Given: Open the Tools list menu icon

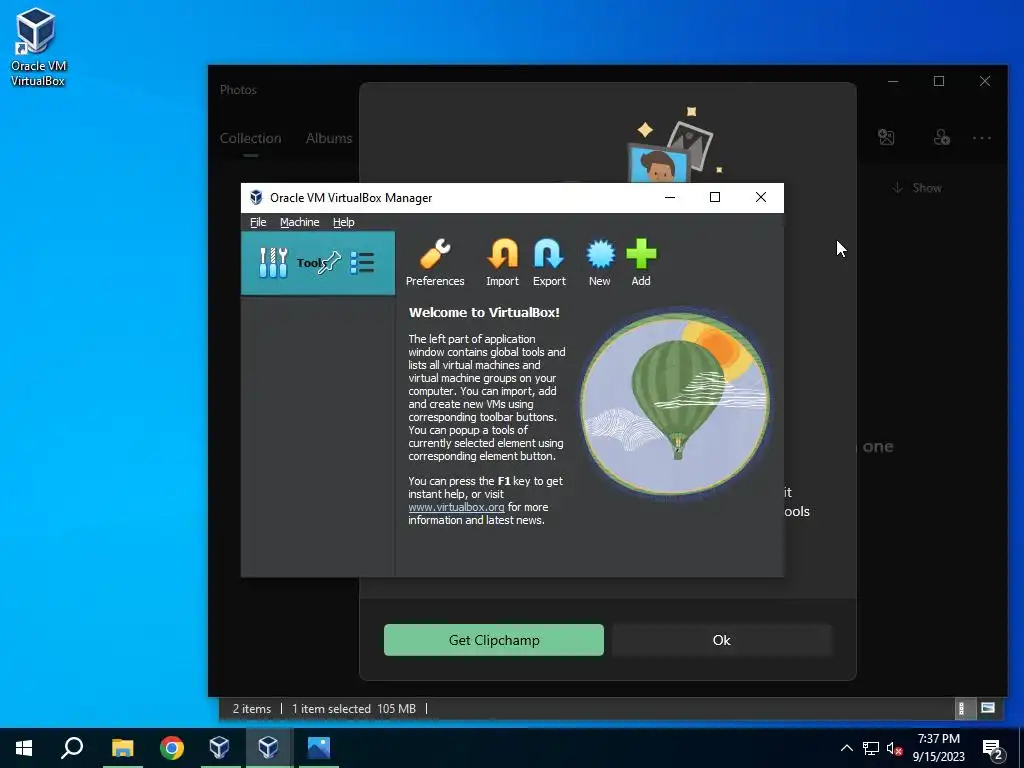Looking at the screenshot, I should coord(362,263).
